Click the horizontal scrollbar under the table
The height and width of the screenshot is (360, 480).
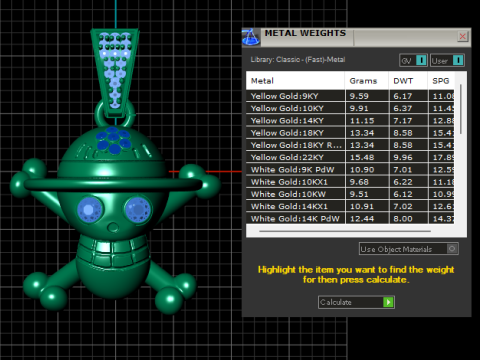point(345,231)
